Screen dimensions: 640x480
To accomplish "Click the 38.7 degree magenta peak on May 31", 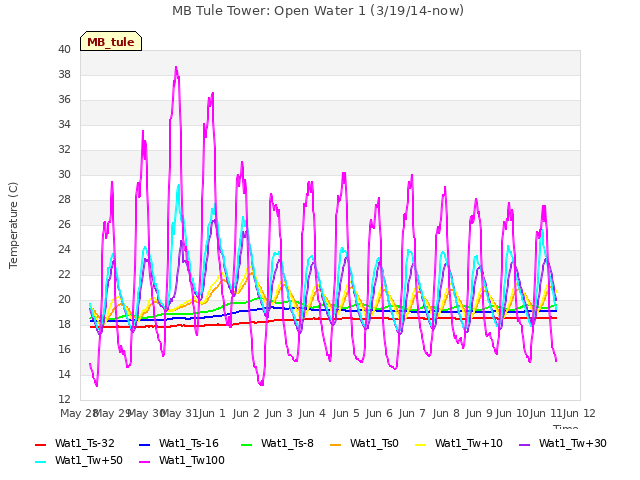I will [176, 67].
